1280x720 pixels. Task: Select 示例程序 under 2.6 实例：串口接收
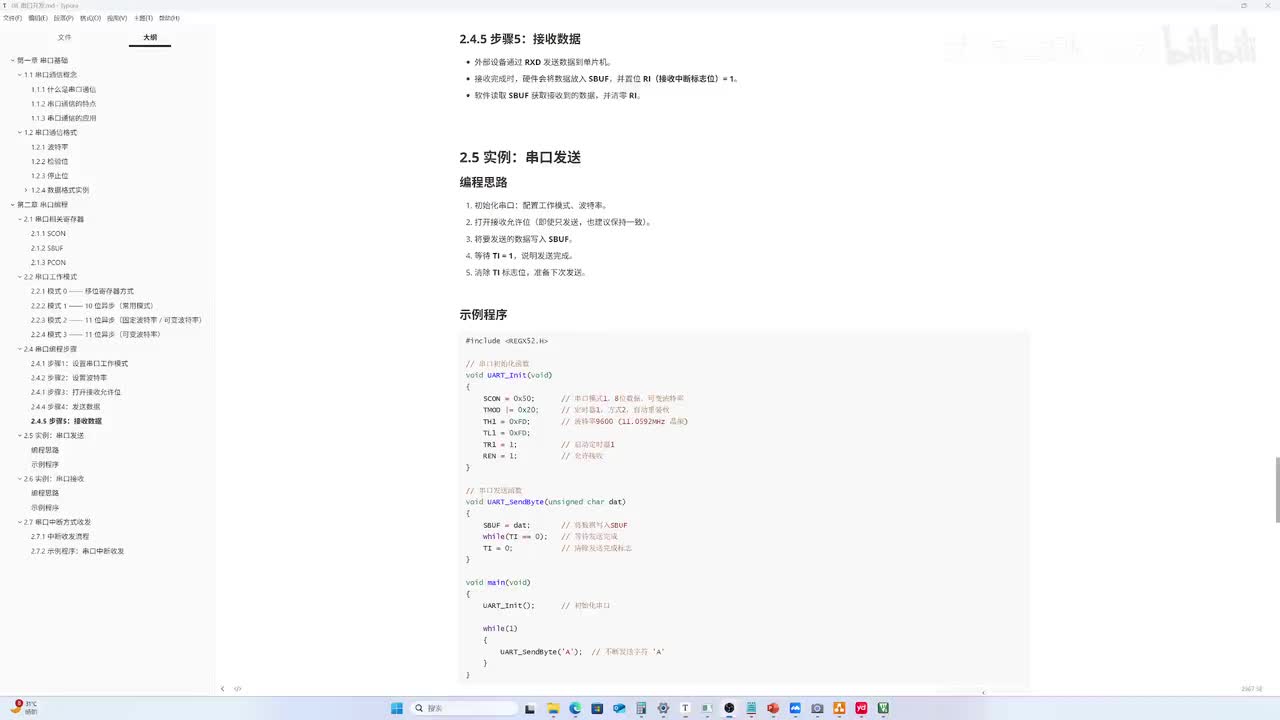point(45,507)
